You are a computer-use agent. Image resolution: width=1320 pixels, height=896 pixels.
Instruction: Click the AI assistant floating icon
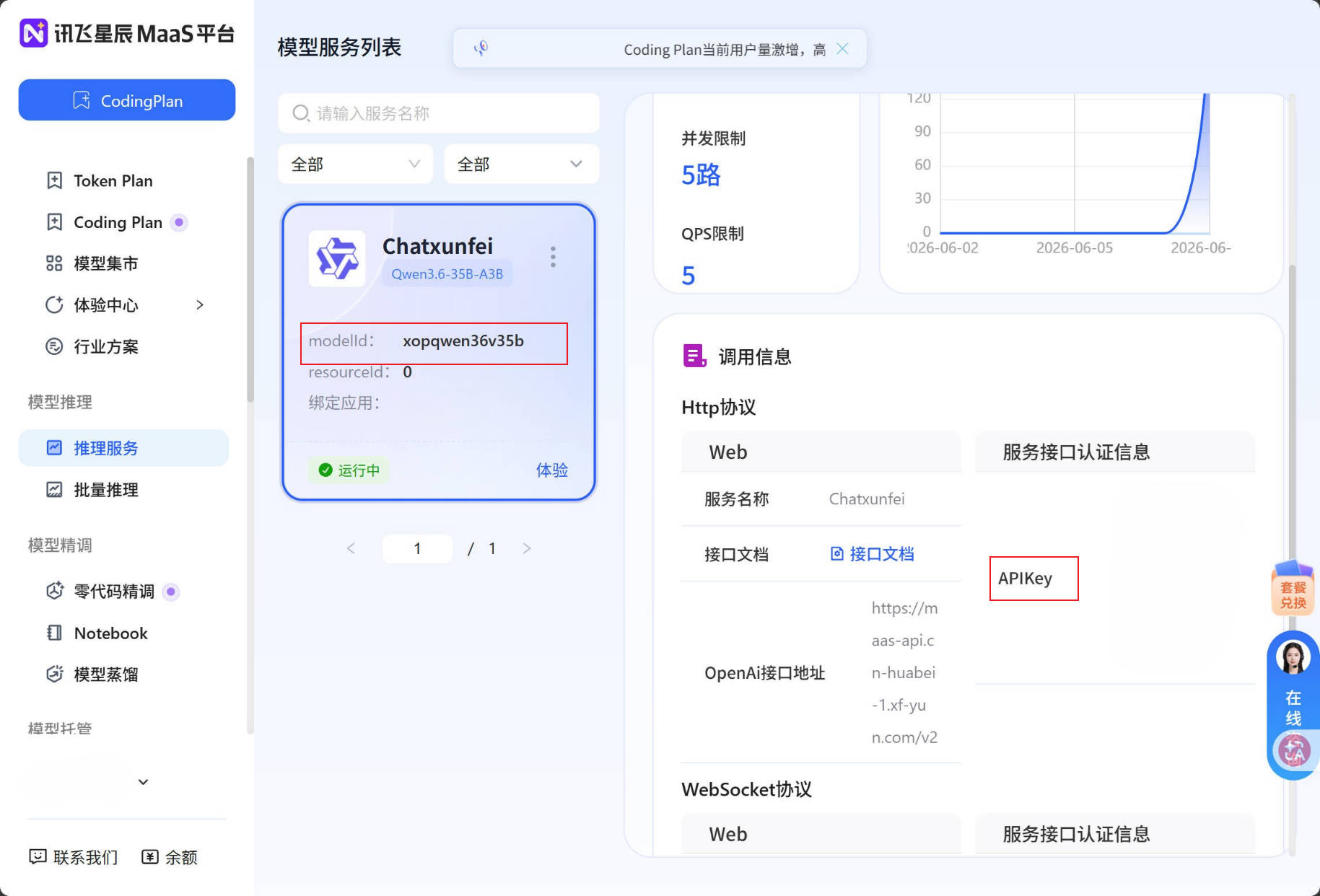[x=1294, y=751]
